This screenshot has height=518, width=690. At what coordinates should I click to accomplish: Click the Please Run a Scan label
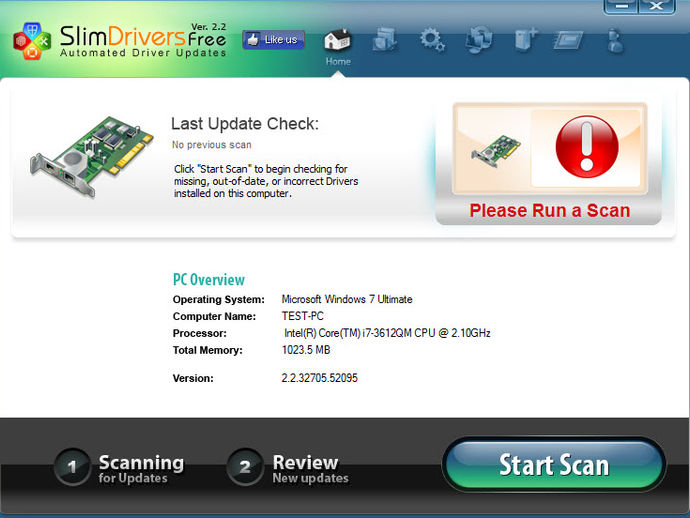click(x=550, y=210)
